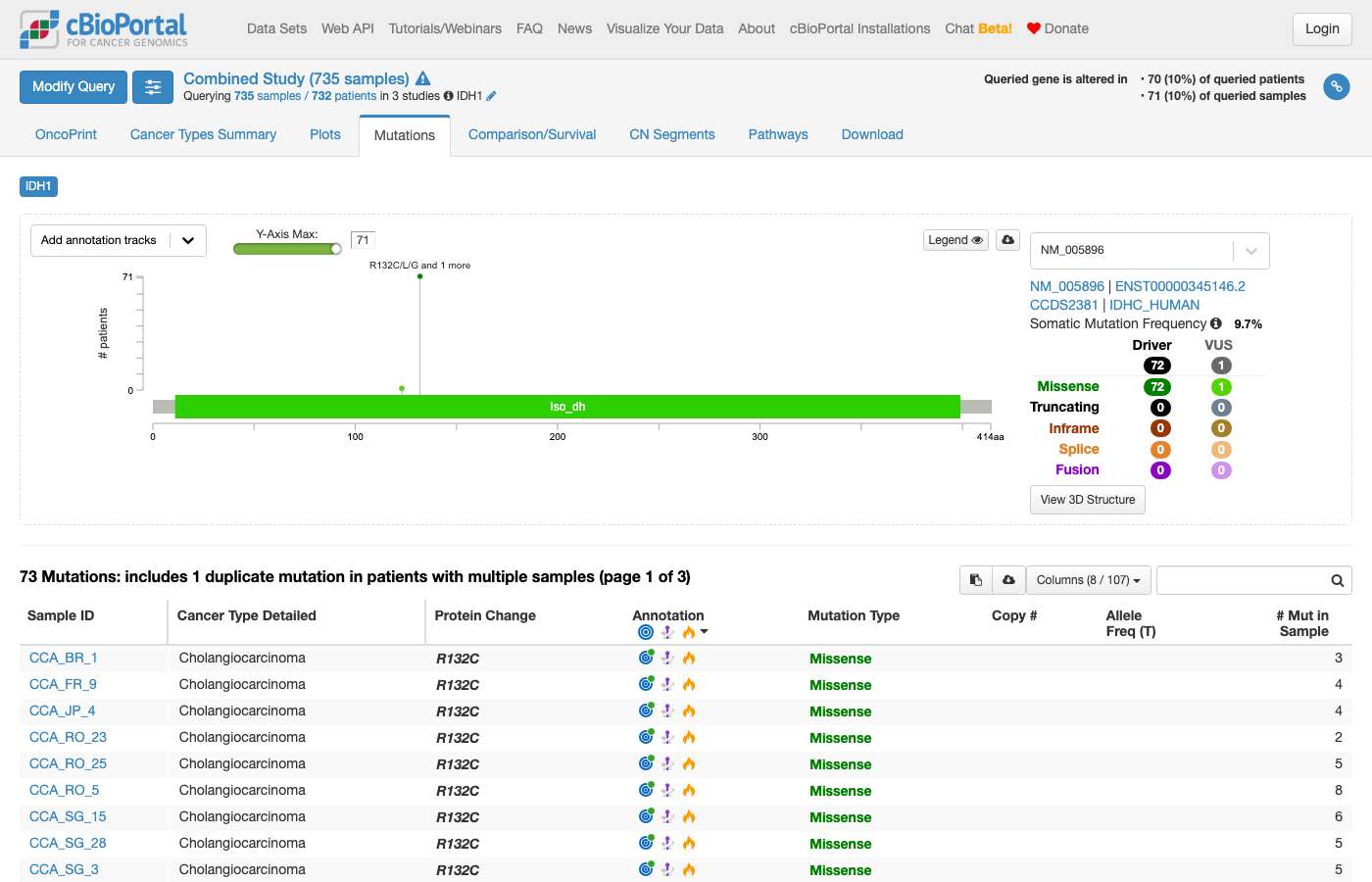
Task: Go to the Comparison/Survival tab
Action: pyautogui.click(x=532, y=134)
